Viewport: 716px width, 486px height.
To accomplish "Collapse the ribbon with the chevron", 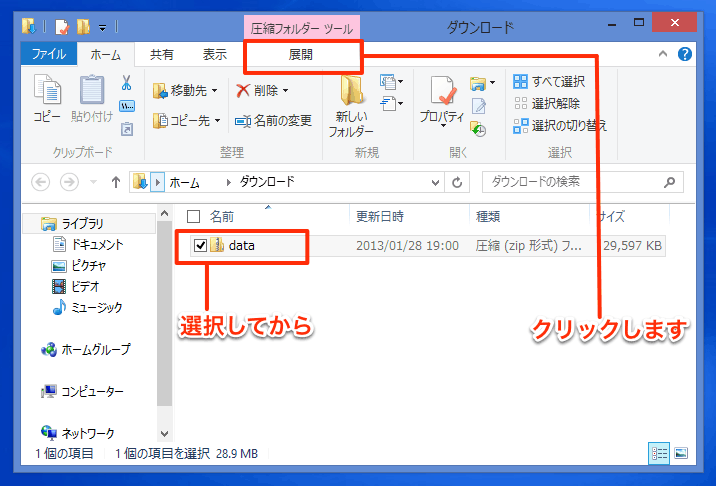I will click(x=663, y=54).
